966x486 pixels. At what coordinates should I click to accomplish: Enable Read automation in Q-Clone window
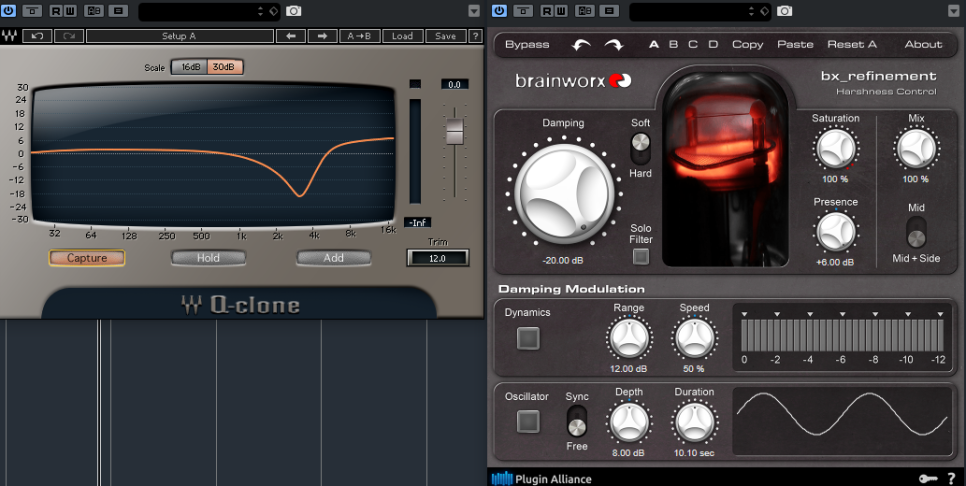55,10
